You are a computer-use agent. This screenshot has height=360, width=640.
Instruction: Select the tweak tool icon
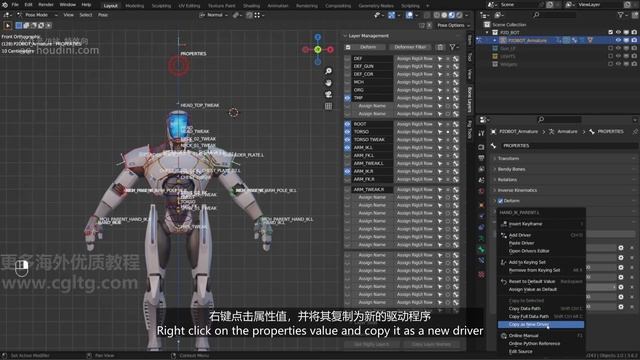coord(7,25)
